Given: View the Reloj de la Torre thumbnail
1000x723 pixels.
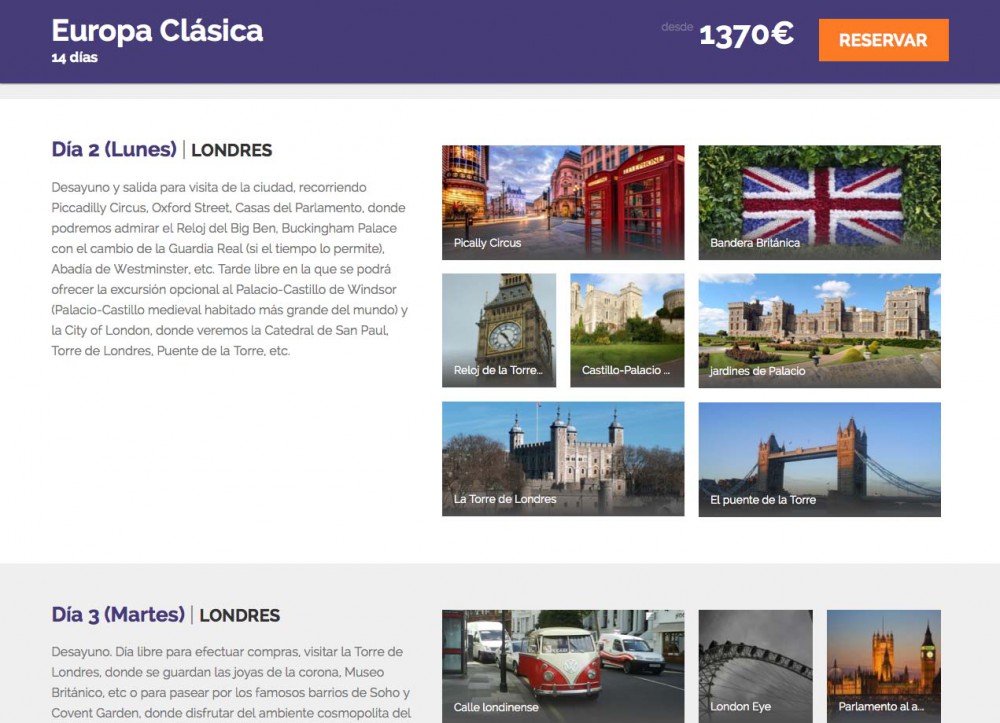Looking at the screenshot, I should pos(499,330).
